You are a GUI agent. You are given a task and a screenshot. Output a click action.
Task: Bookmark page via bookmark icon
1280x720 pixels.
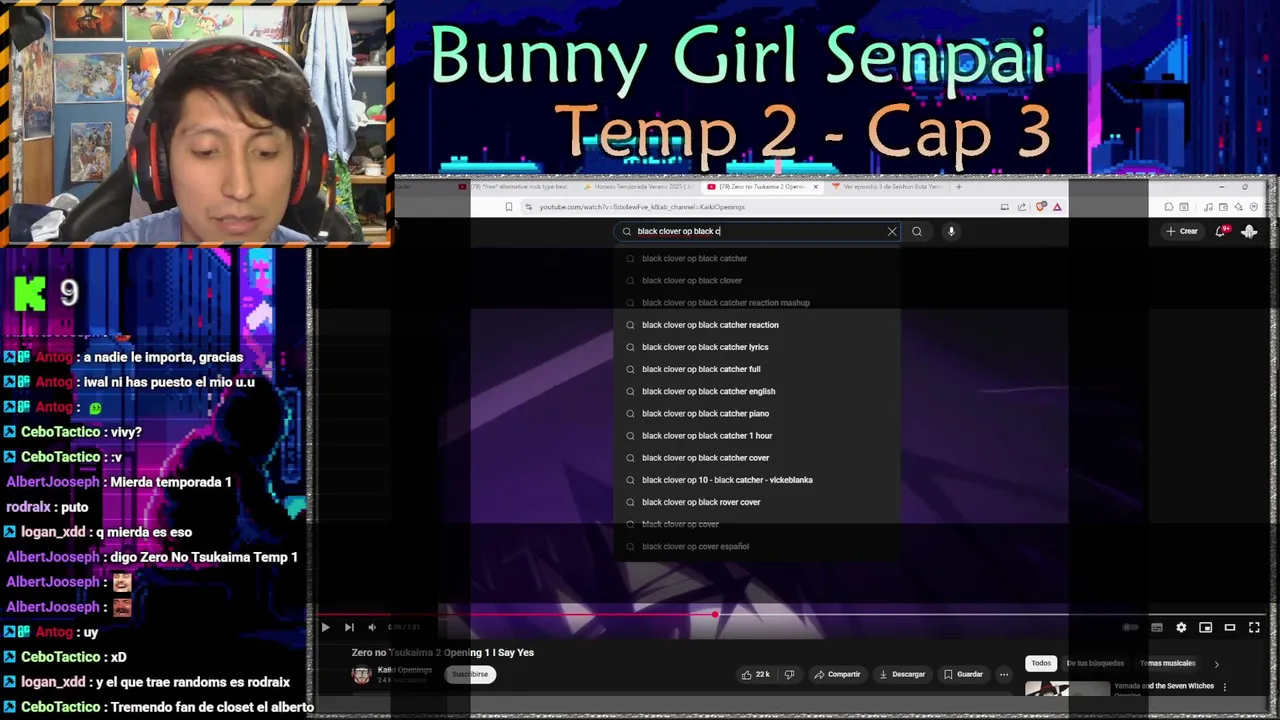pyautogui.click(x=508, y=207)
